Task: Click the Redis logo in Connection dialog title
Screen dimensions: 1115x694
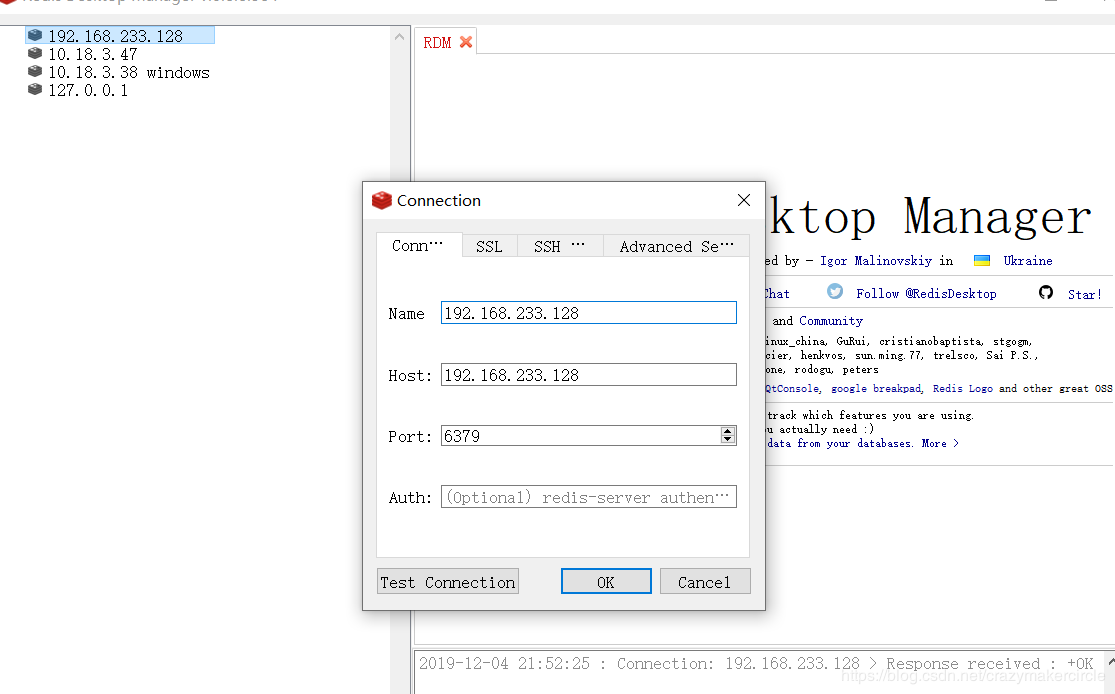Action: coord(382,201)
